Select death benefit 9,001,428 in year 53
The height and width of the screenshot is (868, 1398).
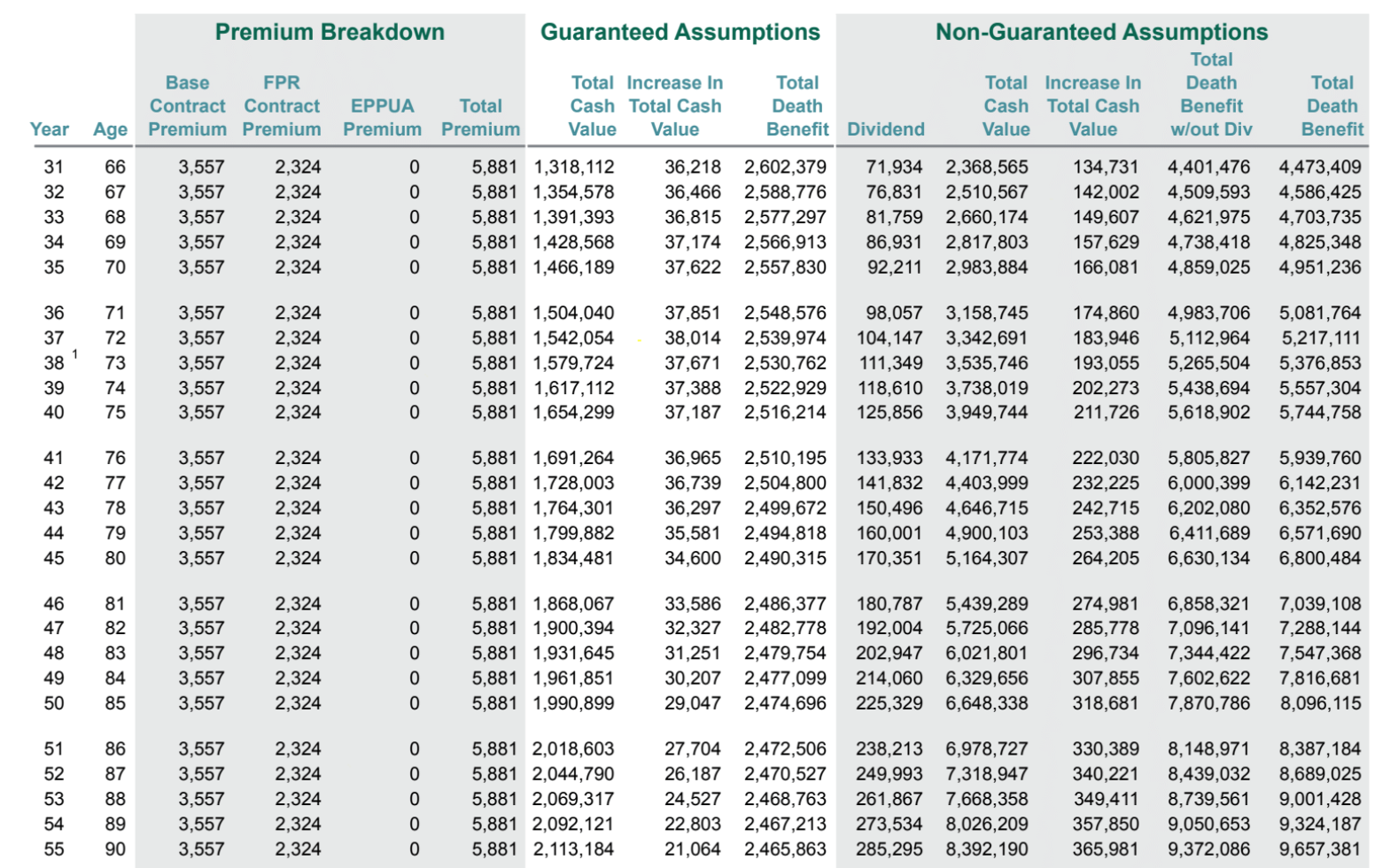pyautogui.click(x=1320, y=799)
